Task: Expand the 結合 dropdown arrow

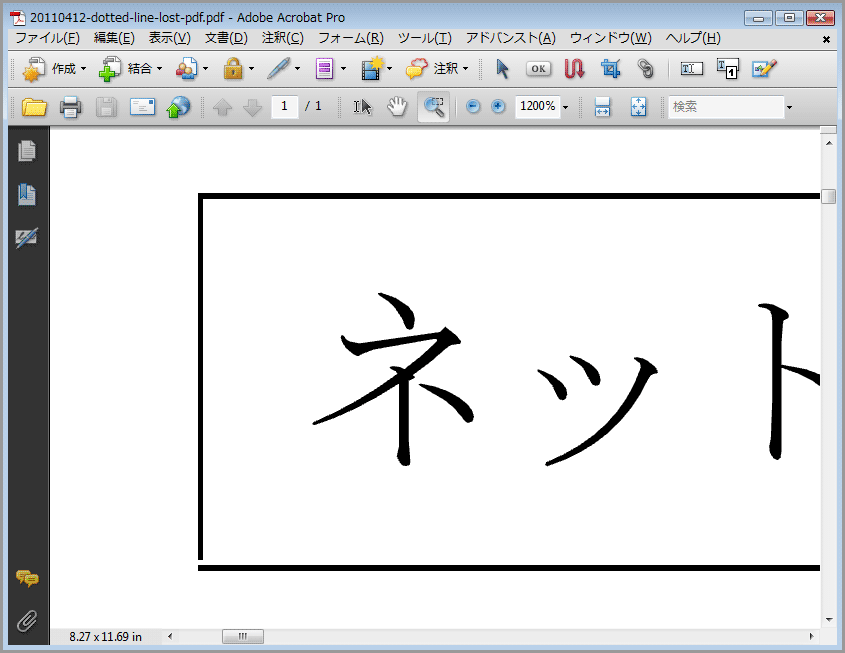Action: (x=159, y=69)
